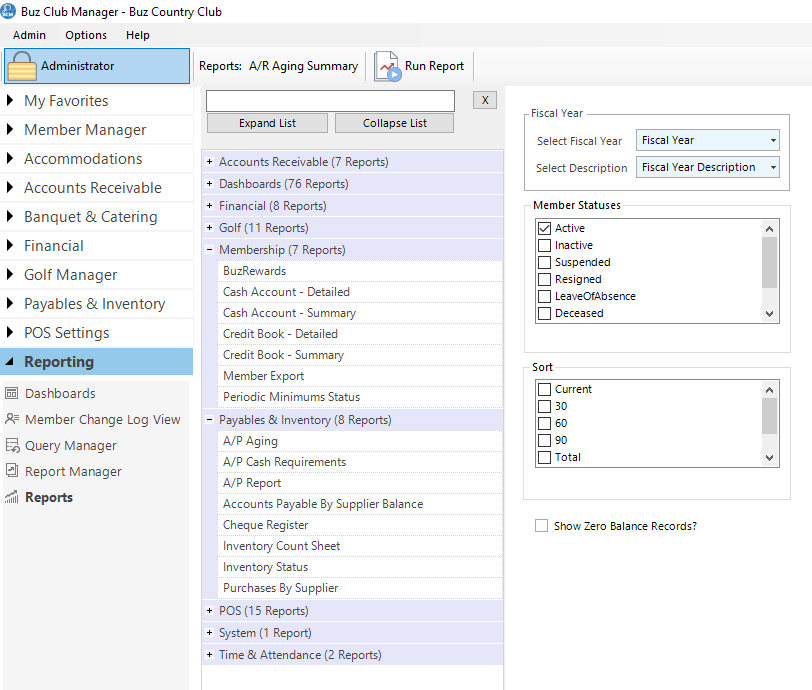Open Dashboards from the Reporting submenu
The height and width of the screenshot is (690, 812).
point(60,394)
